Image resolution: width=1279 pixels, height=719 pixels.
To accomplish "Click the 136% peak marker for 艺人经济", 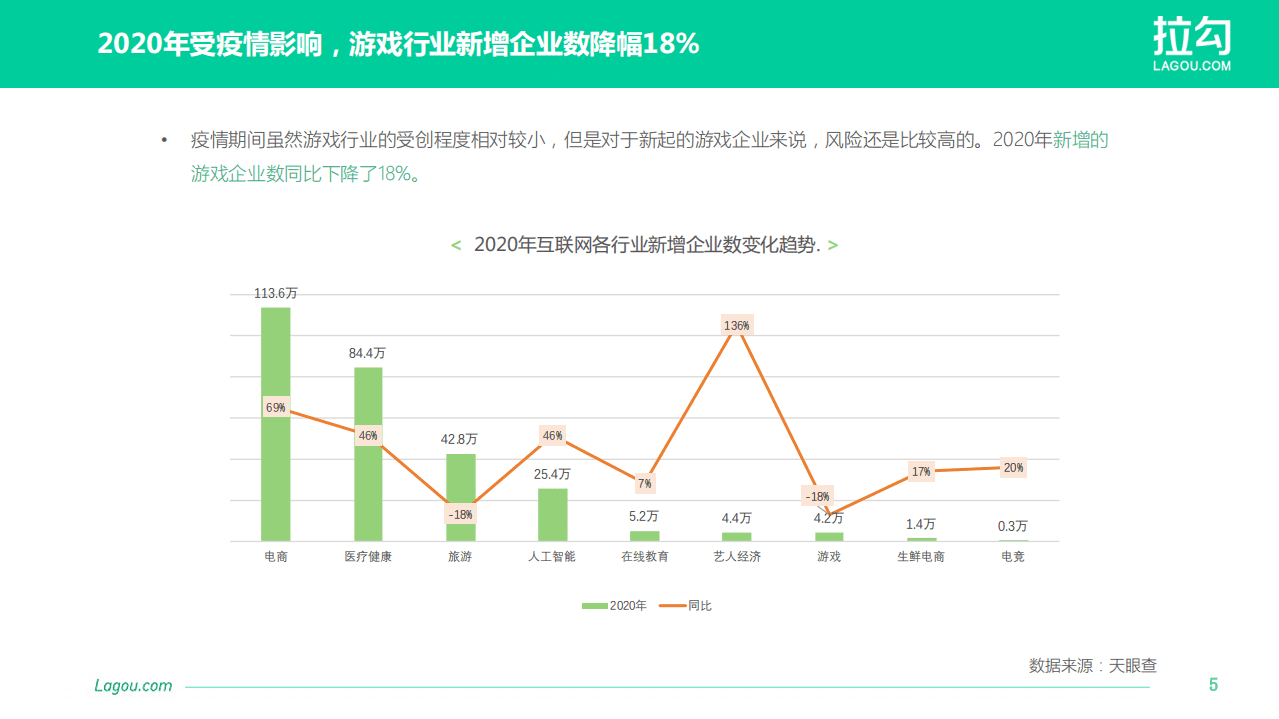I will (x=735, y=324).
